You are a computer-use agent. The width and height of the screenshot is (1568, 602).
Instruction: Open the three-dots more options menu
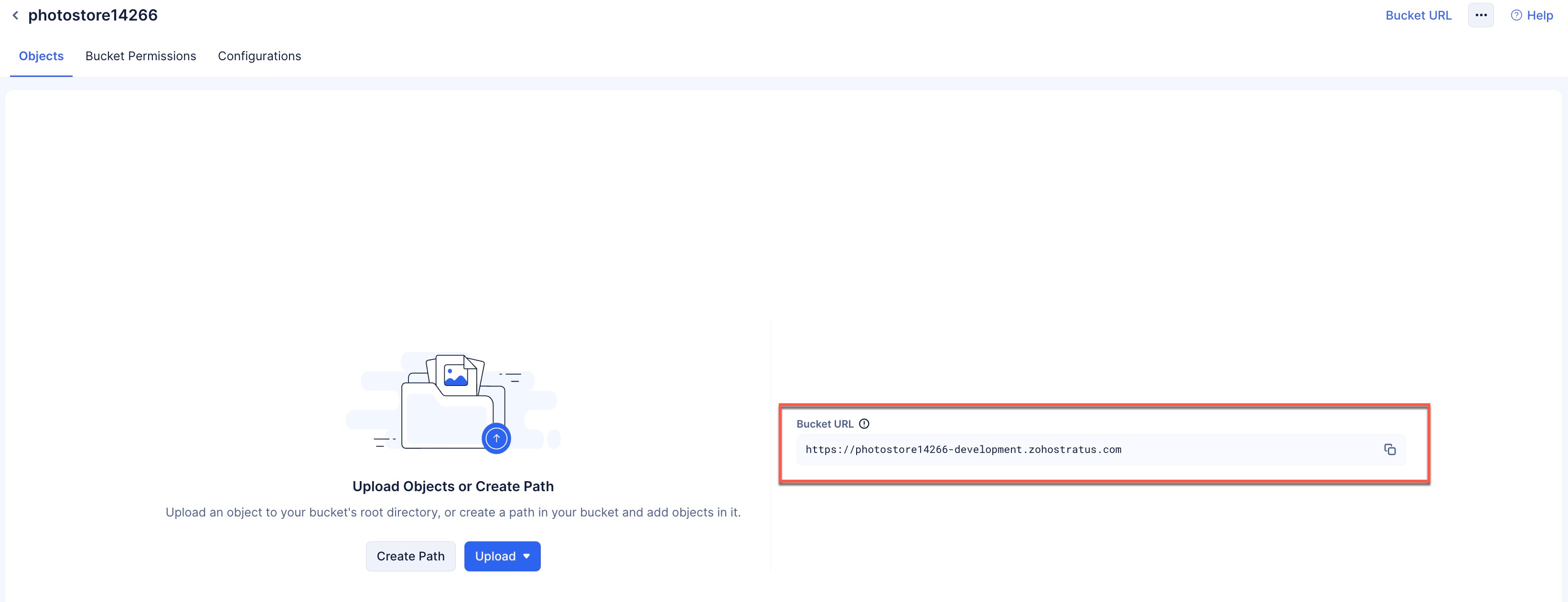tap(1481, 15)
